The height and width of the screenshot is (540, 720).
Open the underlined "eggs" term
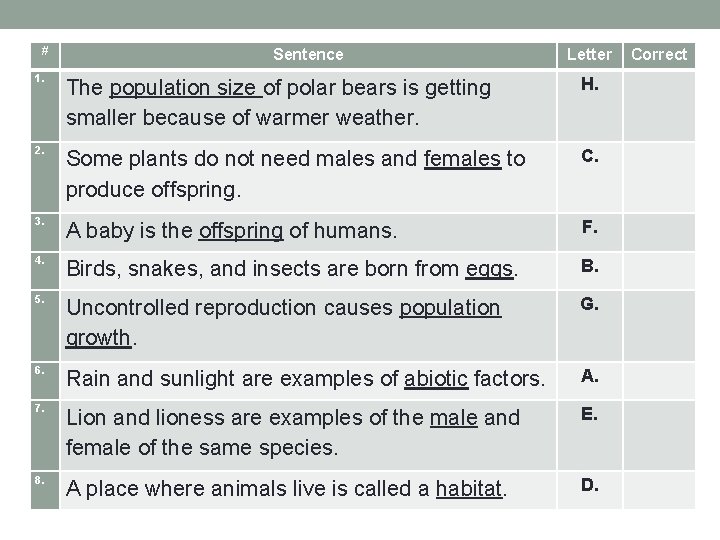tap(490, 269)
